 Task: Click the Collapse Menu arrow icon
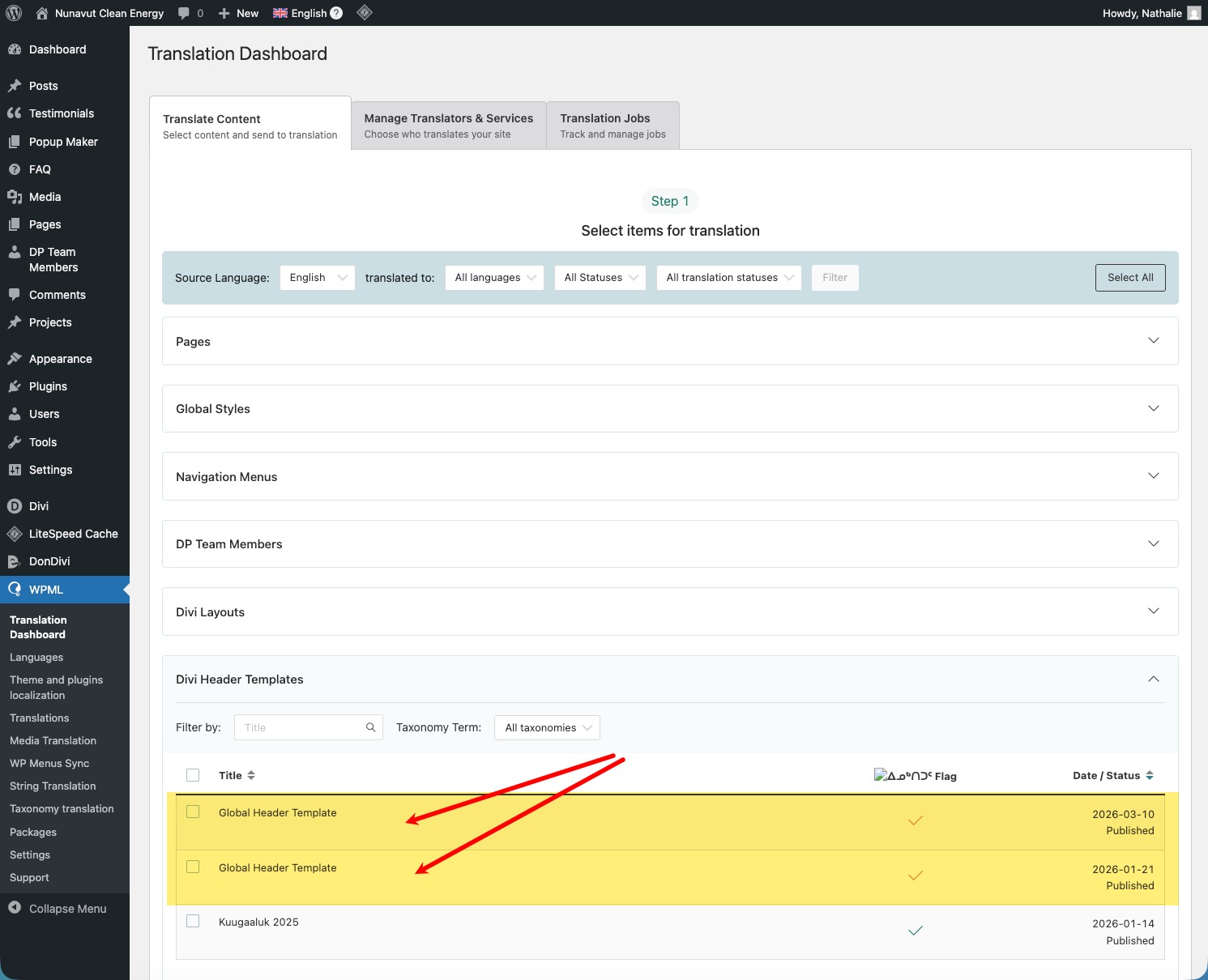[15, 908]
